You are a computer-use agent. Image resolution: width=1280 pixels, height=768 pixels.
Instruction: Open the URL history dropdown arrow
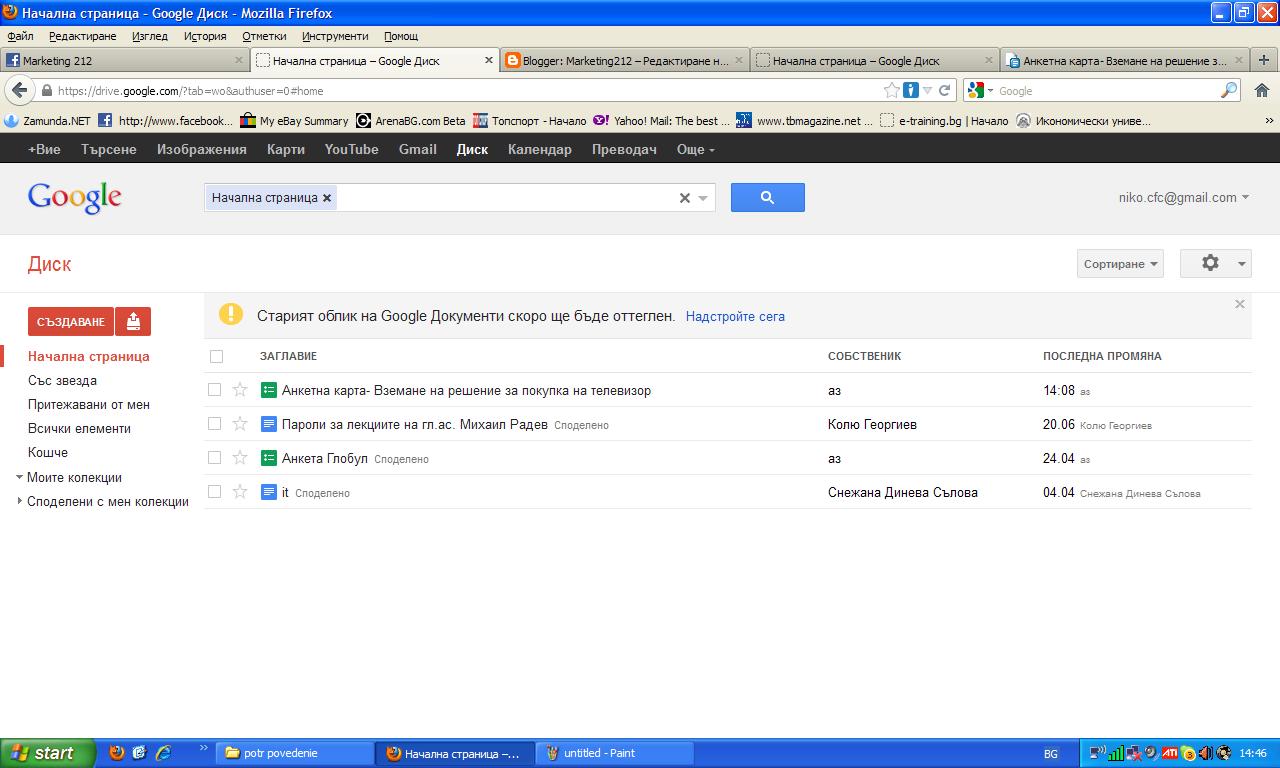(927, 90)
